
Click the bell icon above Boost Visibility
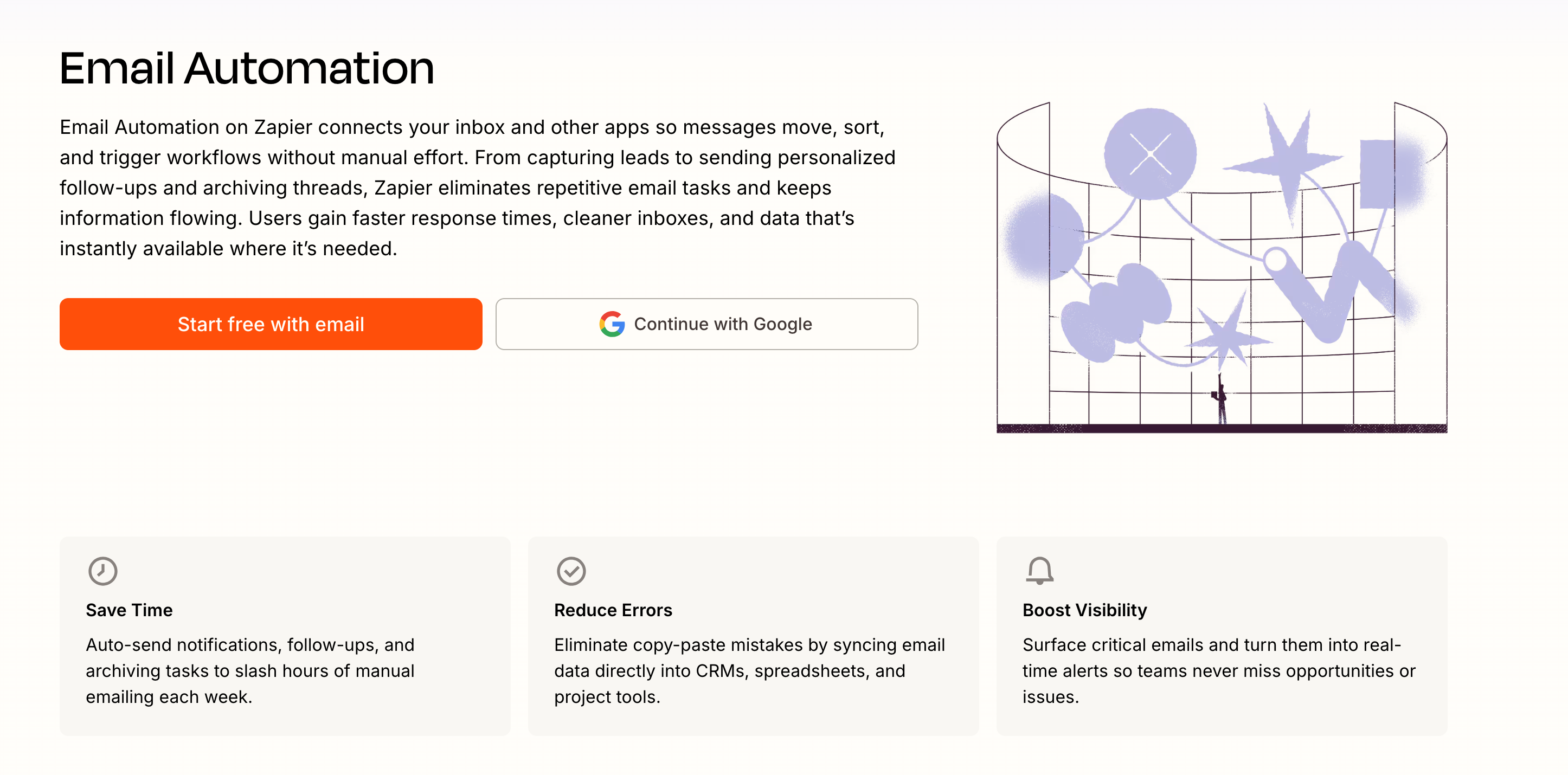(1039, 571)
